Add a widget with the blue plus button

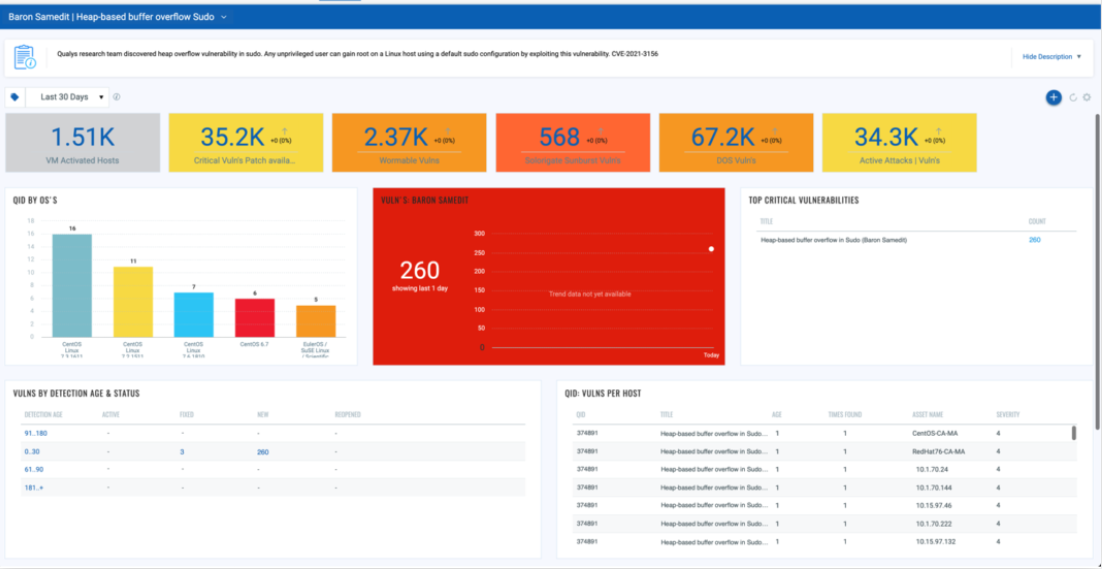point(1053,98)
